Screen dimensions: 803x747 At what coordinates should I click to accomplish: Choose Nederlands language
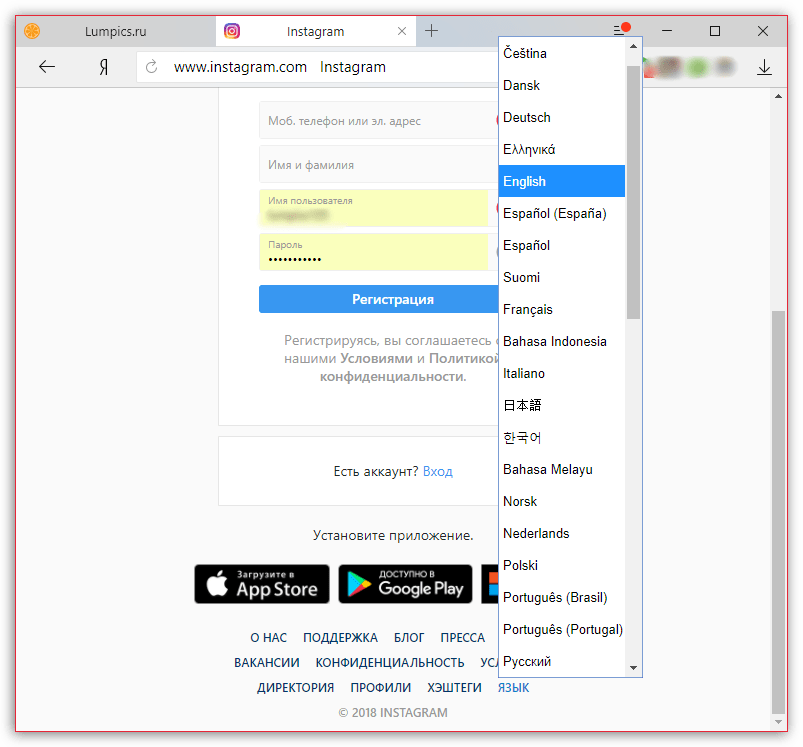click(561, 533)
